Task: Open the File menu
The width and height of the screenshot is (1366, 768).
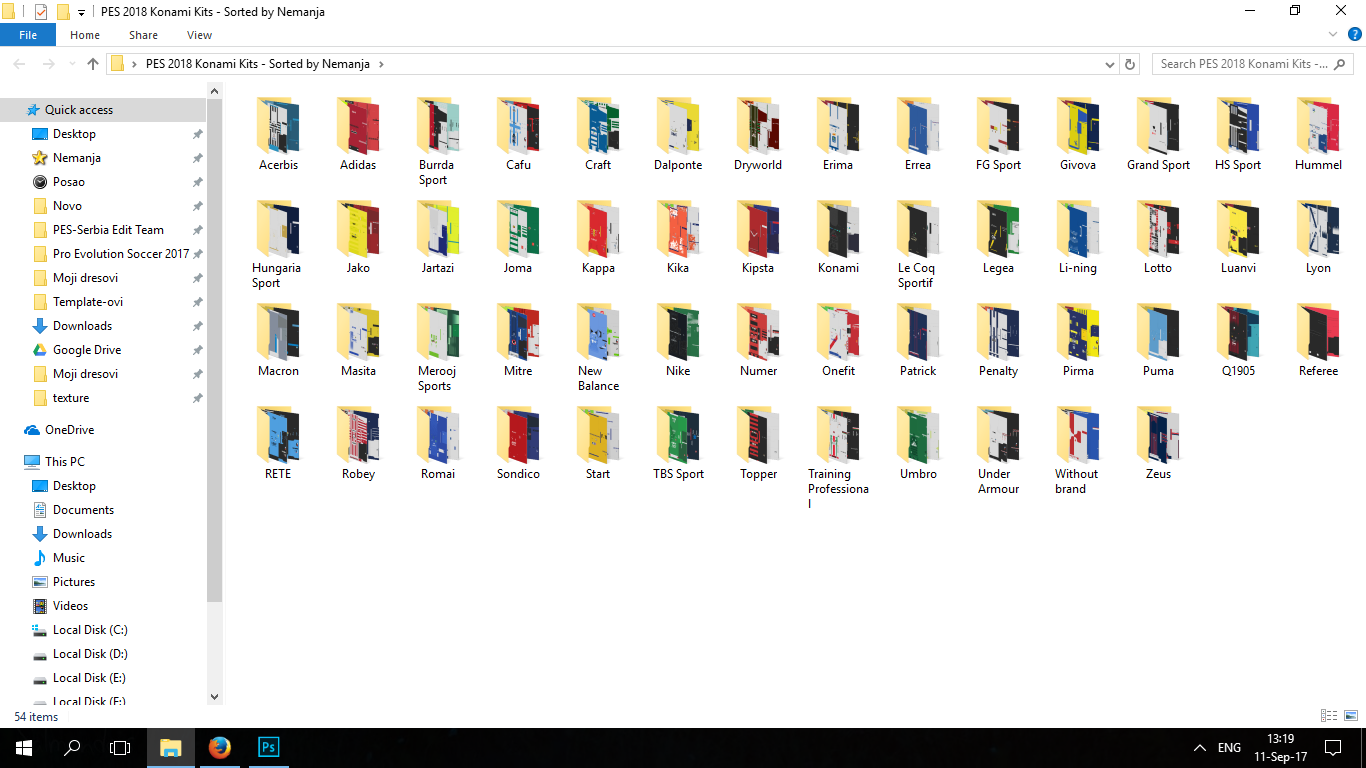Action: click(28, 35)
